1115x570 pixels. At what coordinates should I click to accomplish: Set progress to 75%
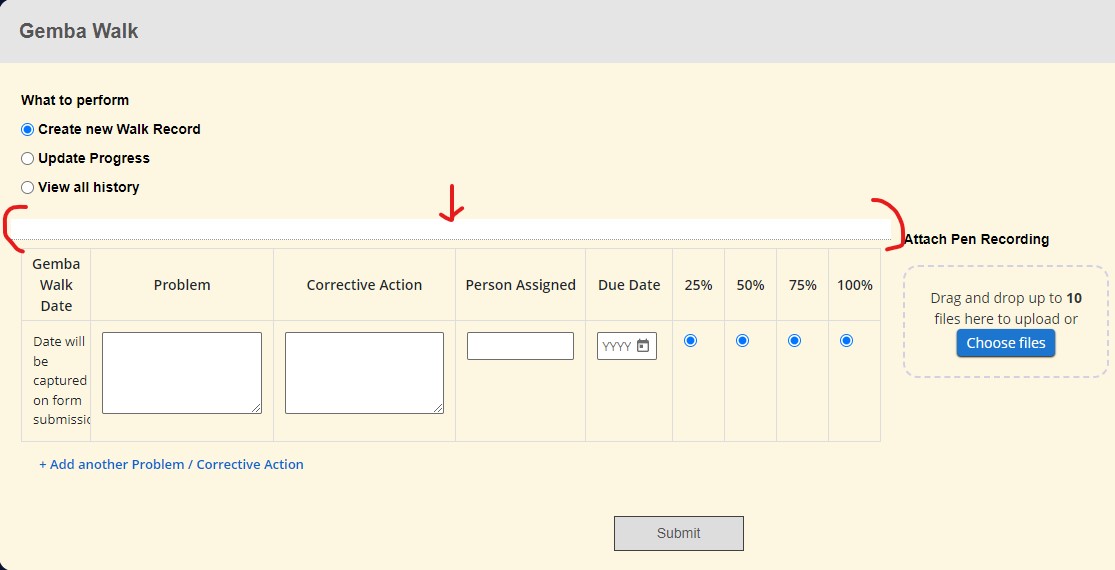point(794,341)
